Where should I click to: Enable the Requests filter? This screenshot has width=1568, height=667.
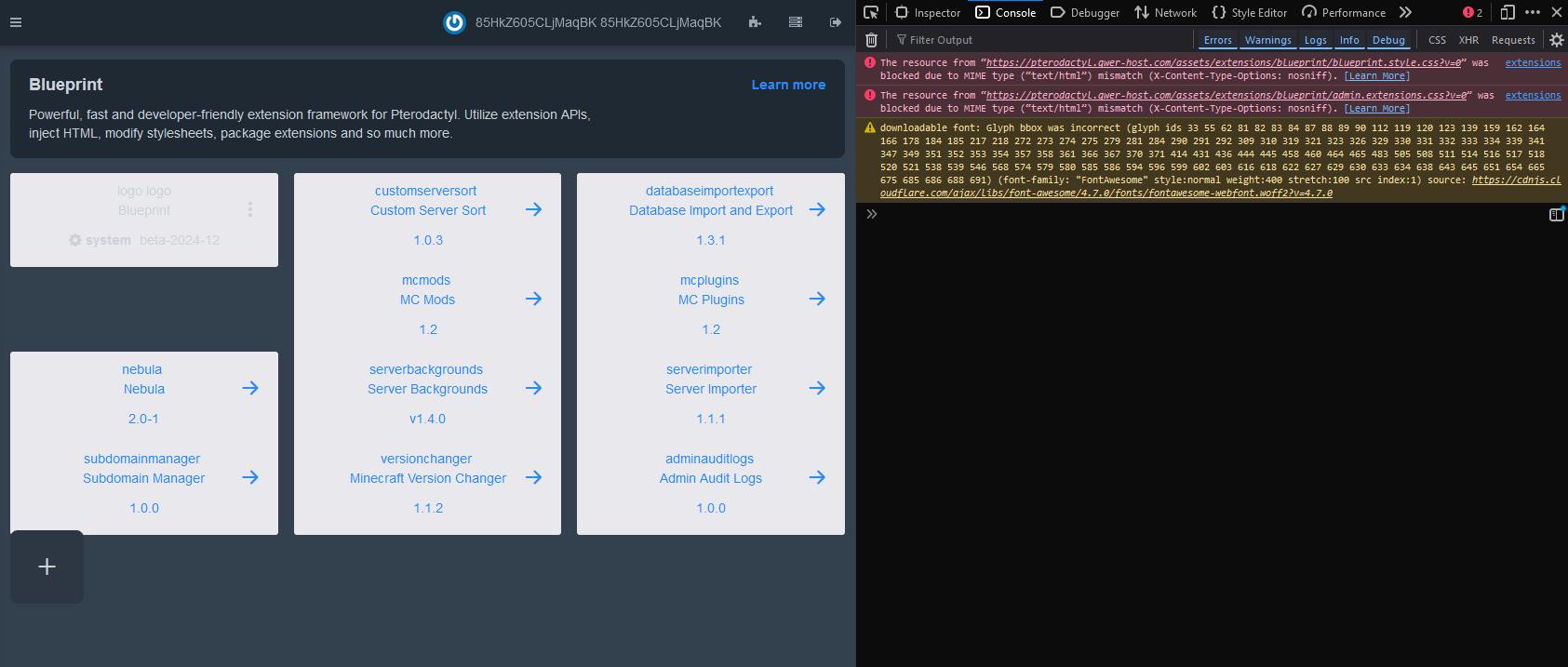point(1513,40)
